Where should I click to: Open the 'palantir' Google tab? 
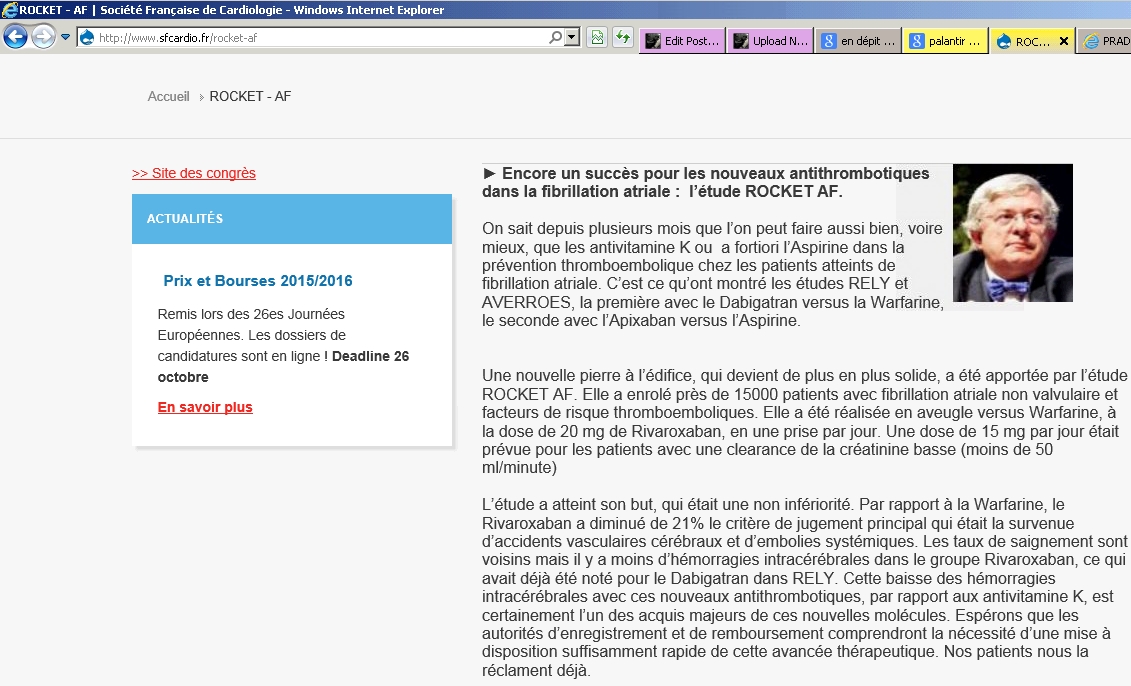(945, 41)
